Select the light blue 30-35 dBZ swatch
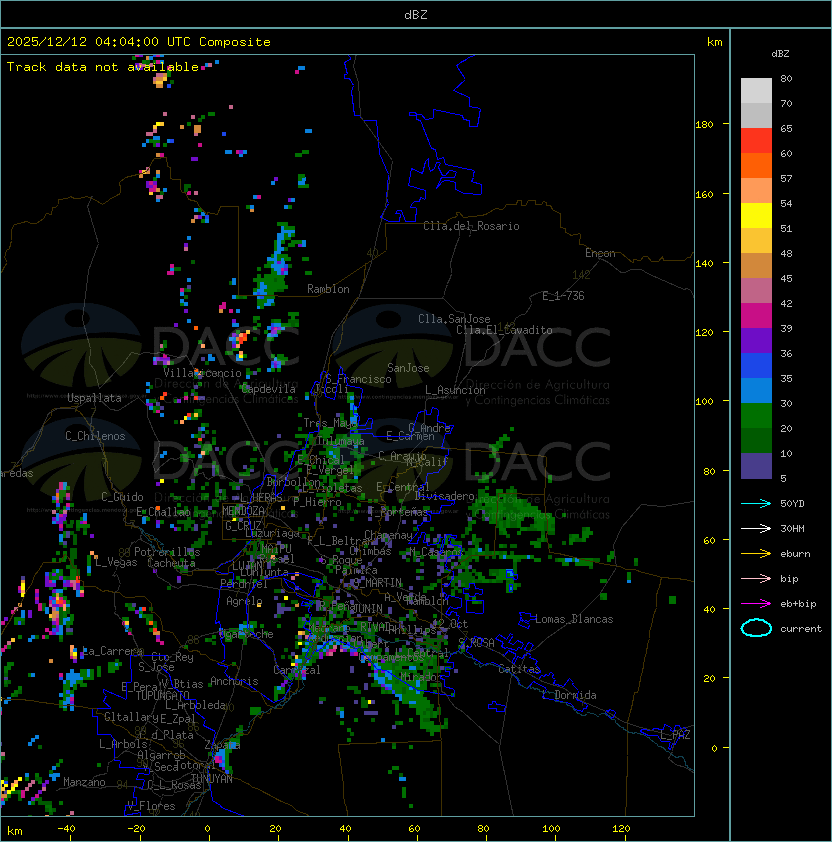Viewport: 832px width, 842px height. 756,390
